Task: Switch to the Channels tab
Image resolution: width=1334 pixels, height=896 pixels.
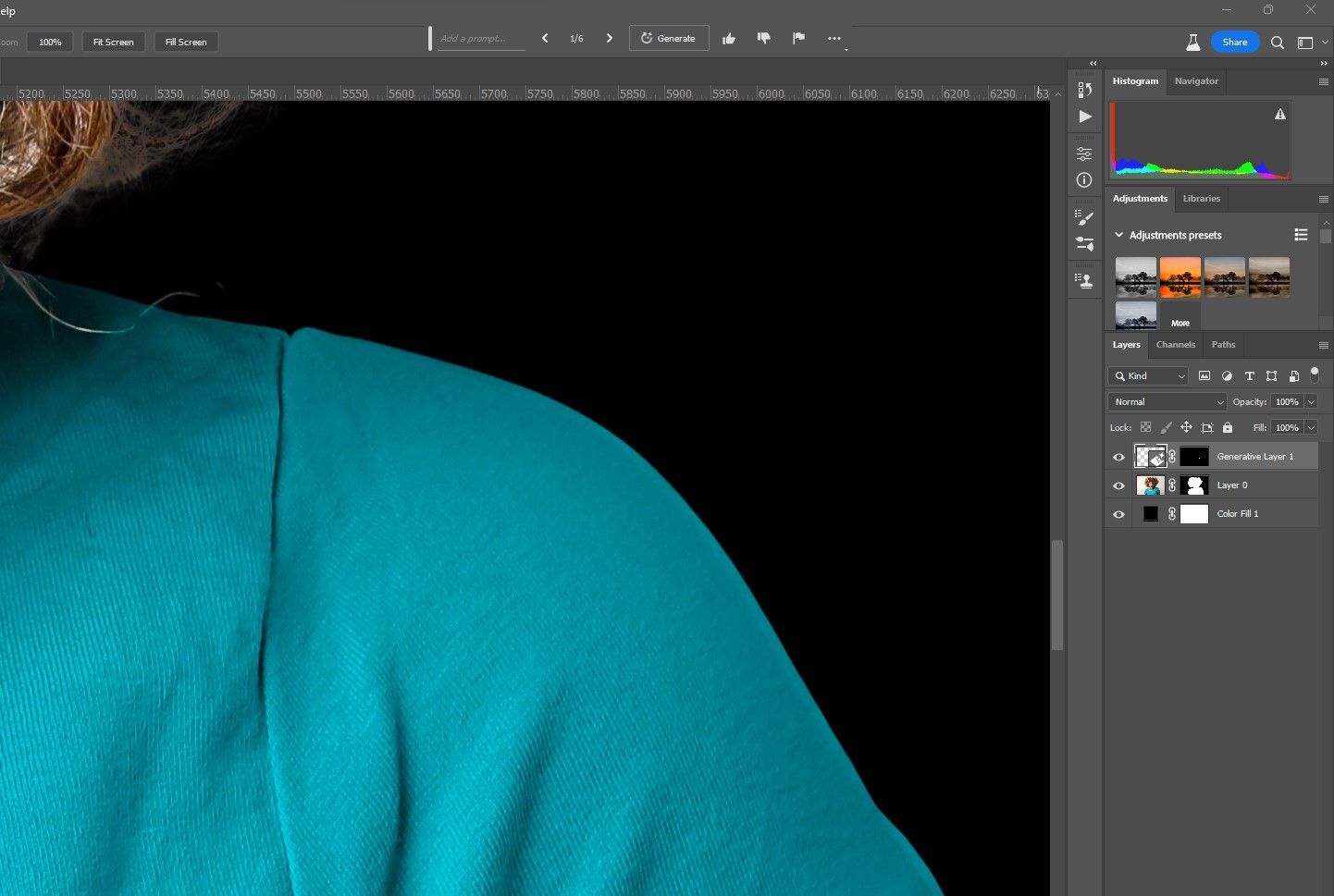Action: tap(1175, 345)
